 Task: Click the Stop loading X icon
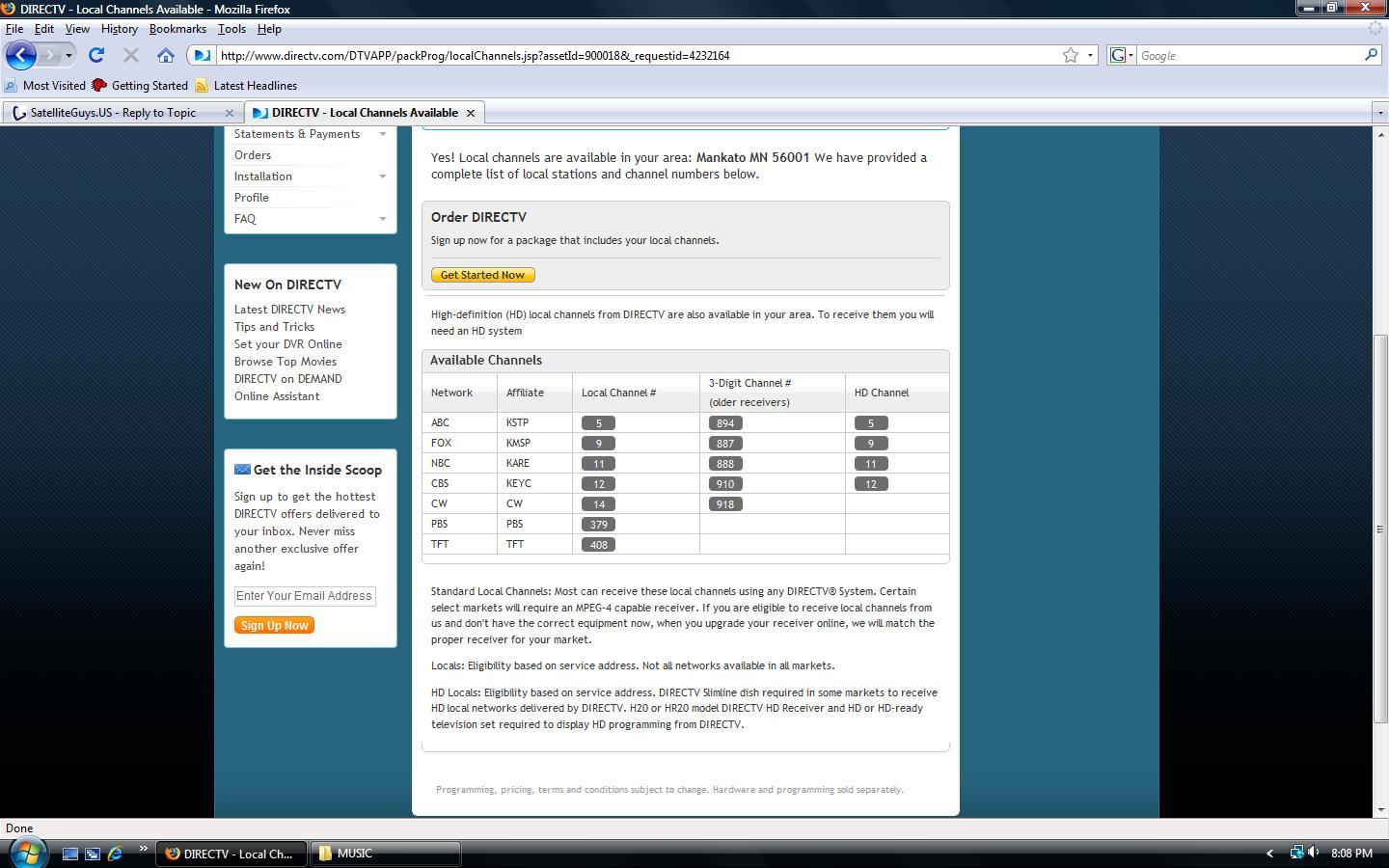click(131, 55)
